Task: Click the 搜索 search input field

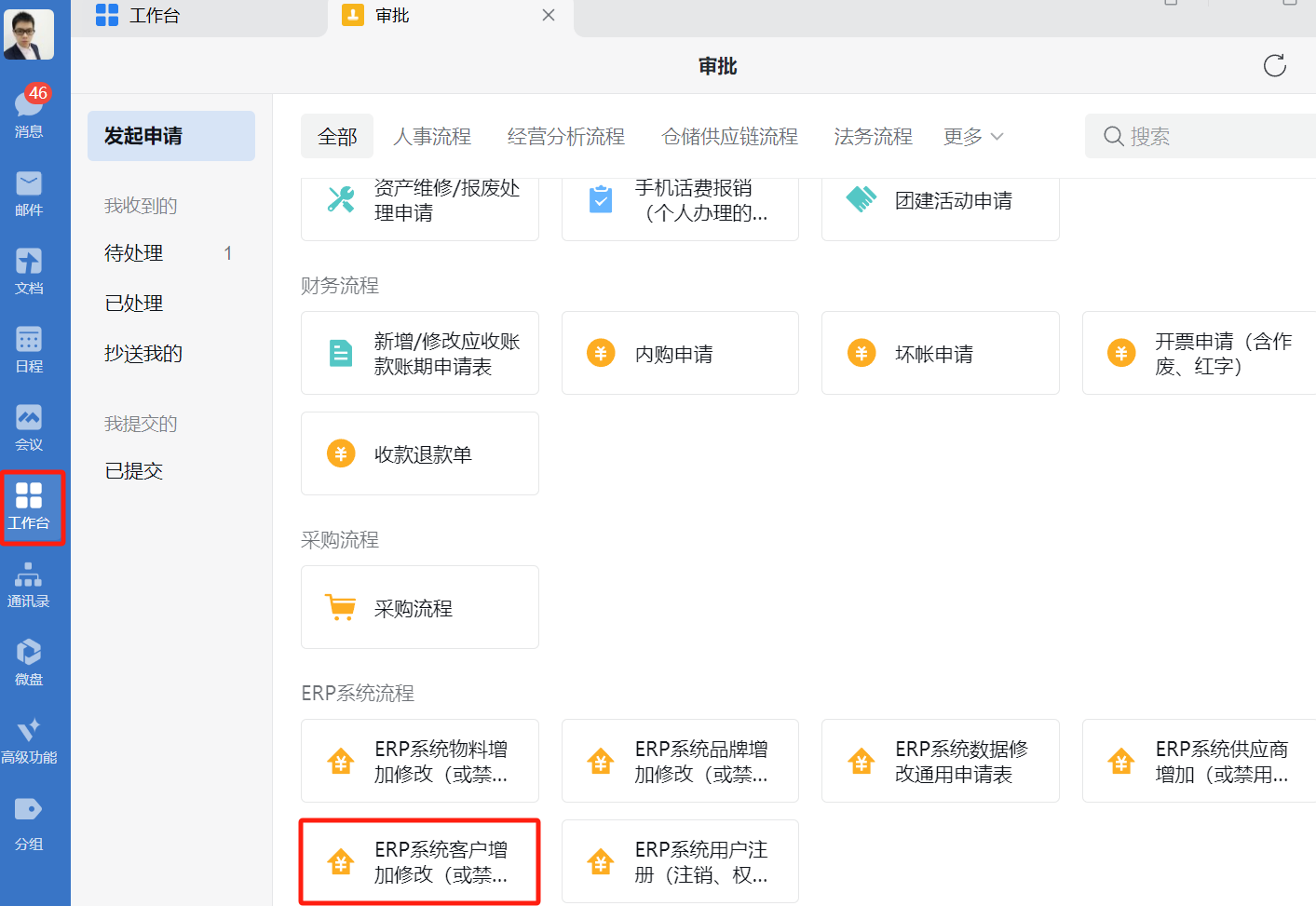Action: [1201, 137]
